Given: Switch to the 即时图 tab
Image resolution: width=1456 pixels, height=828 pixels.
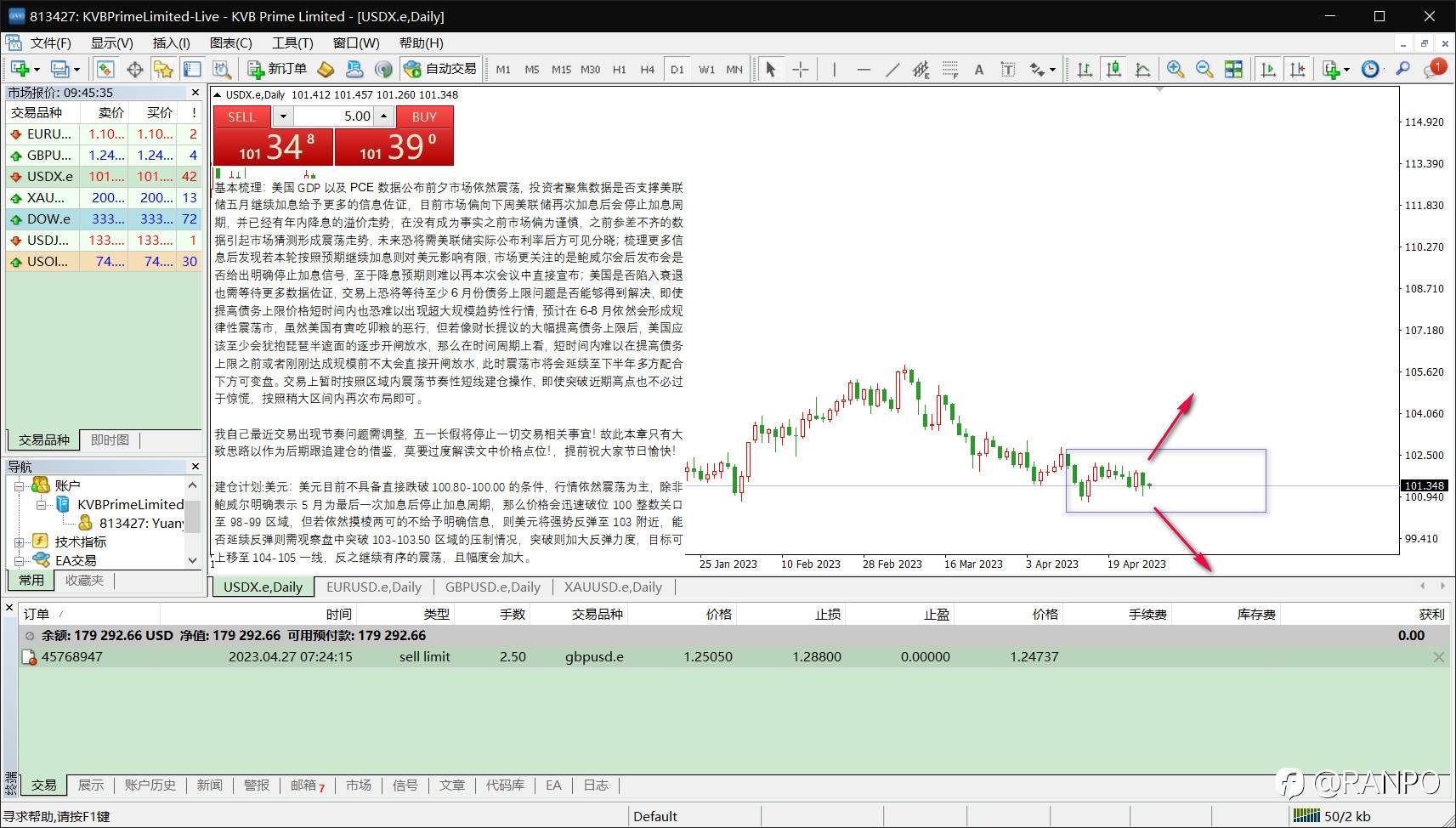Looking at the screenshot, I should tap(110, 440).
